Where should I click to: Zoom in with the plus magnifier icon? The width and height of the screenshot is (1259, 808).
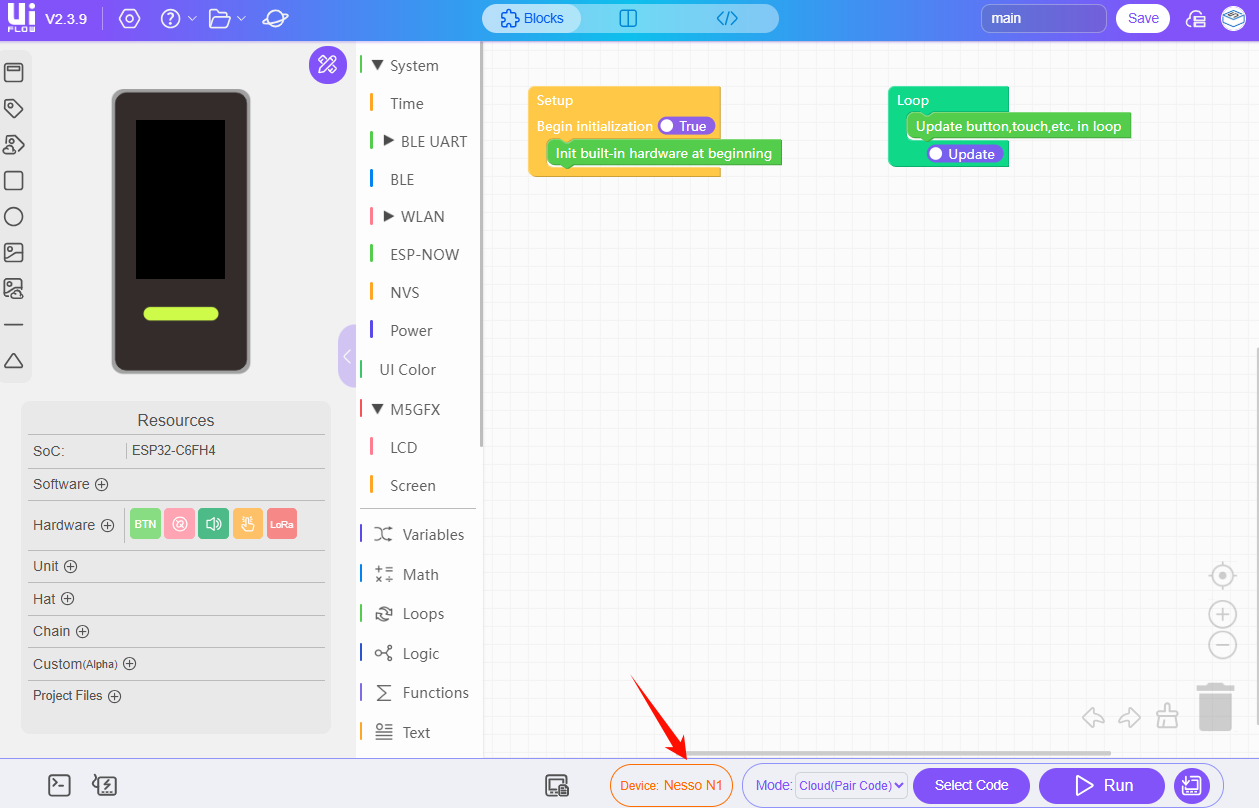pyautogui.click(x=1222, y=614)
